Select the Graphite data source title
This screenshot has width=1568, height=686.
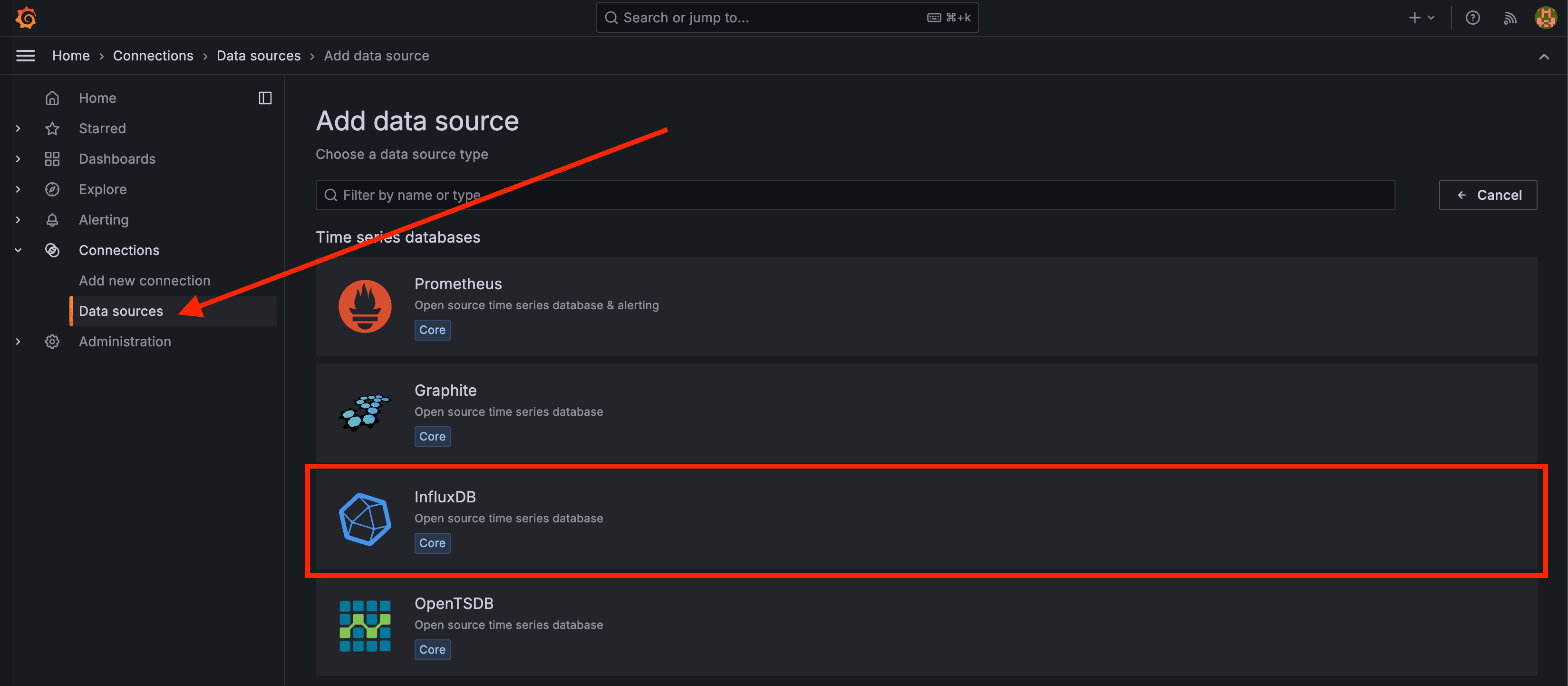(x=445, y=391)
